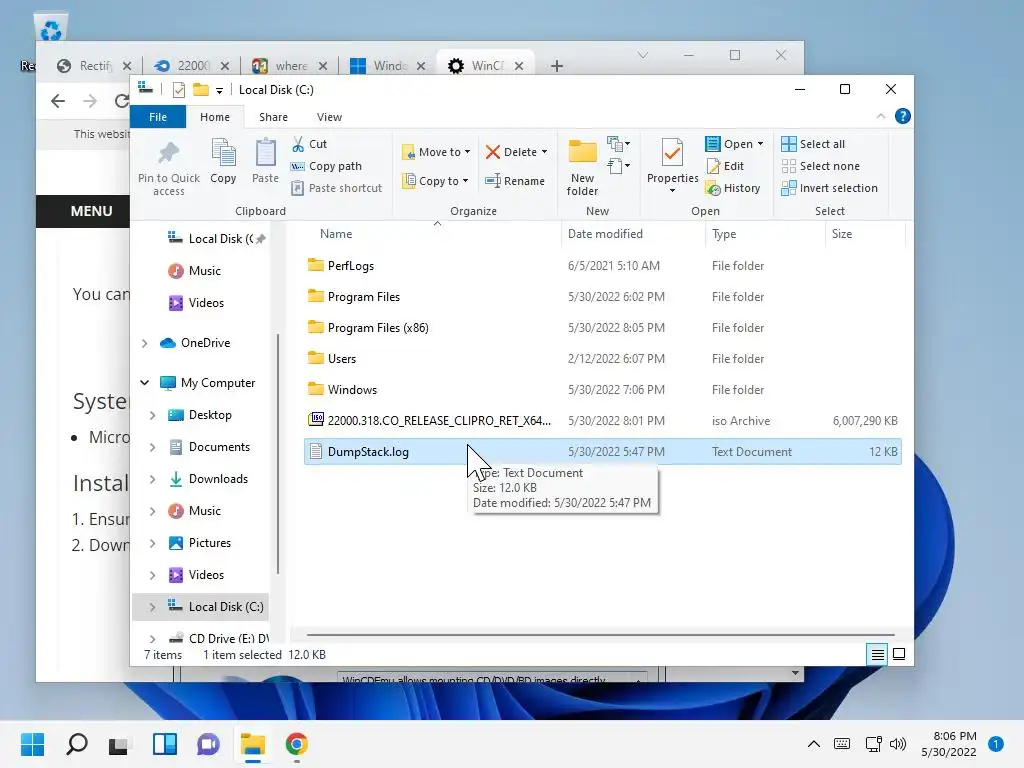Click Invert selection in ribbon
Screen dimensions: 1024x768
(829, 188)
